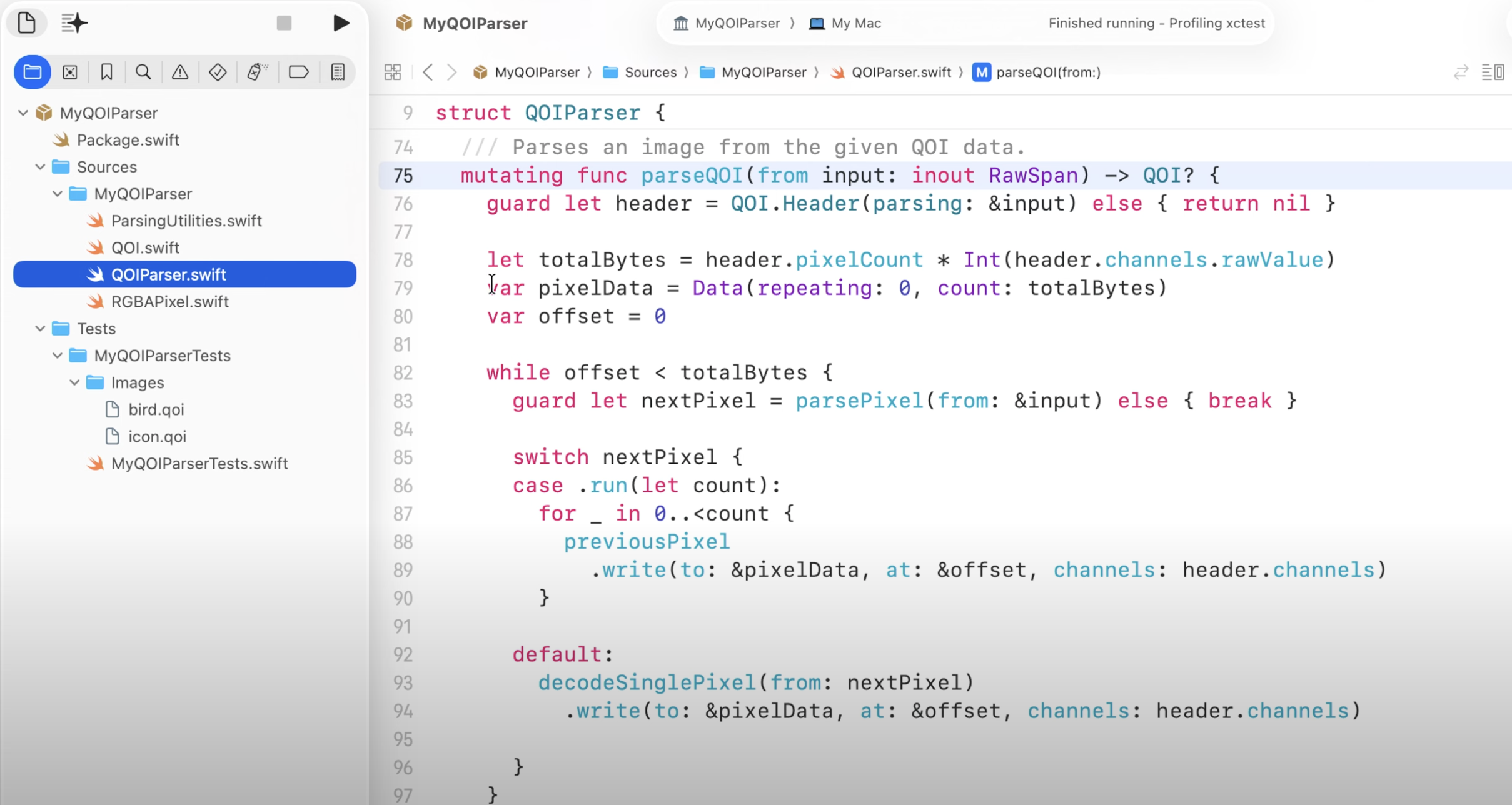
Task: Click line number 83 in gutter
Action: pos(403,401)
